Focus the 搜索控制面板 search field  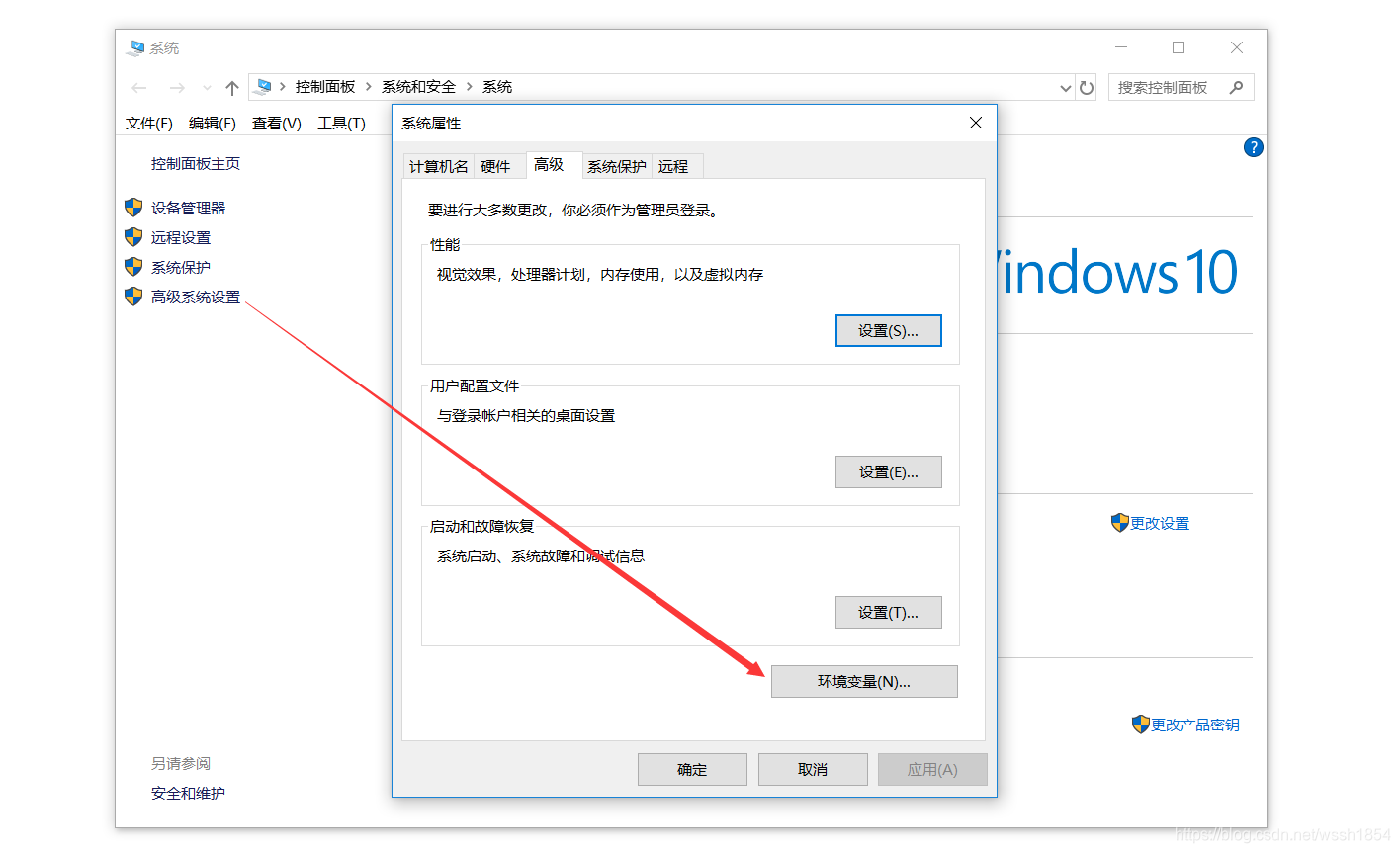(1181, 87)
